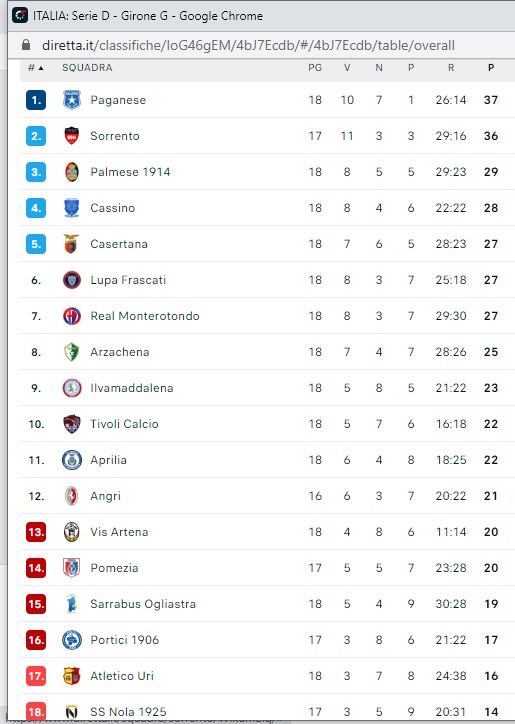The height and width of the screenshot is (724, 515).
Task: Open the Sorrento team logo
Action: pos(72,136)
